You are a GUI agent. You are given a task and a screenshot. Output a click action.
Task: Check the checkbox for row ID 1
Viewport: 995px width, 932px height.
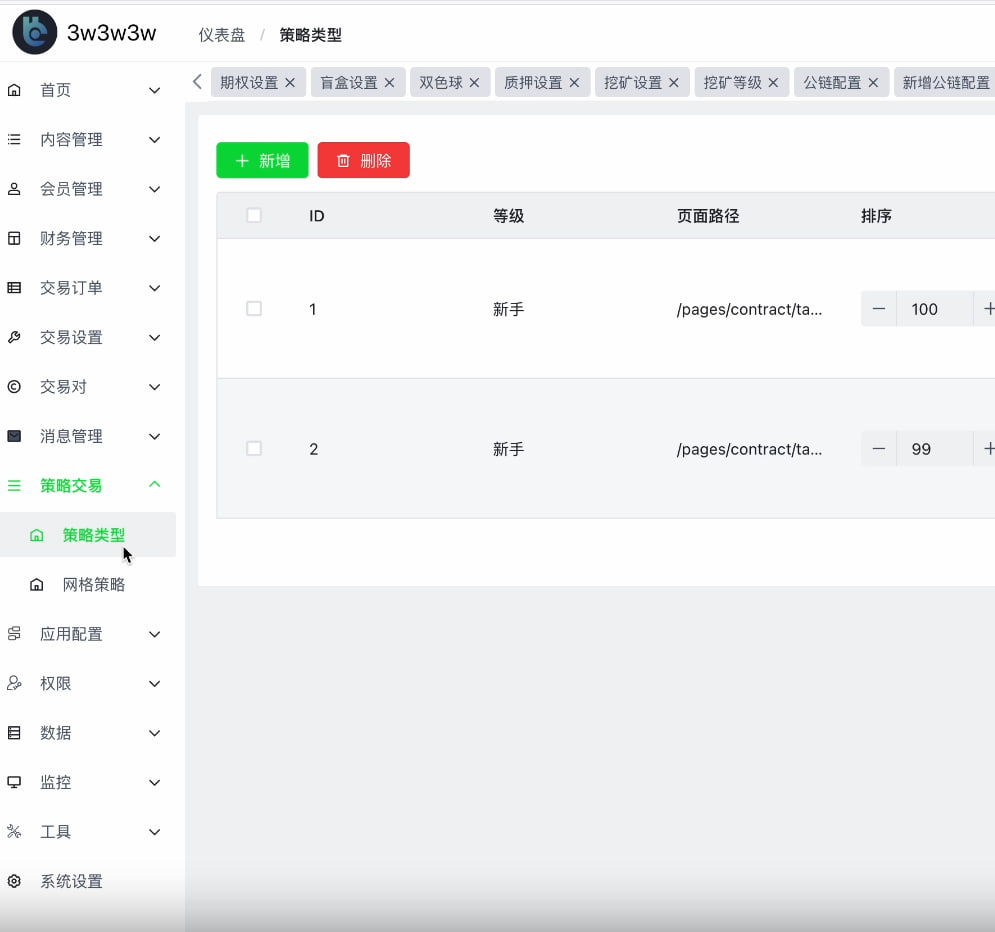pyautogui.click(x=254, y=308)
